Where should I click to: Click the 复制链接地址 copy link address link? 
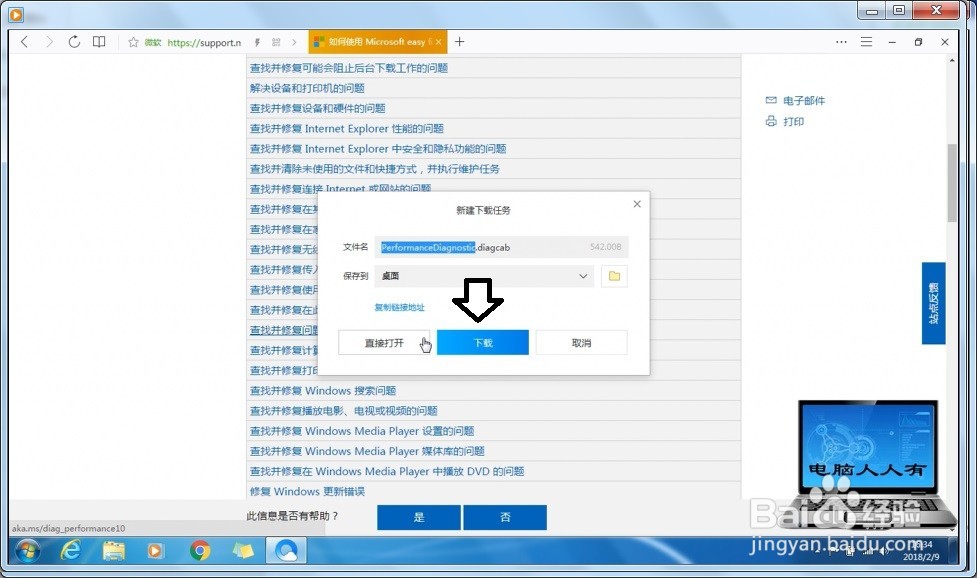point(399,307)
